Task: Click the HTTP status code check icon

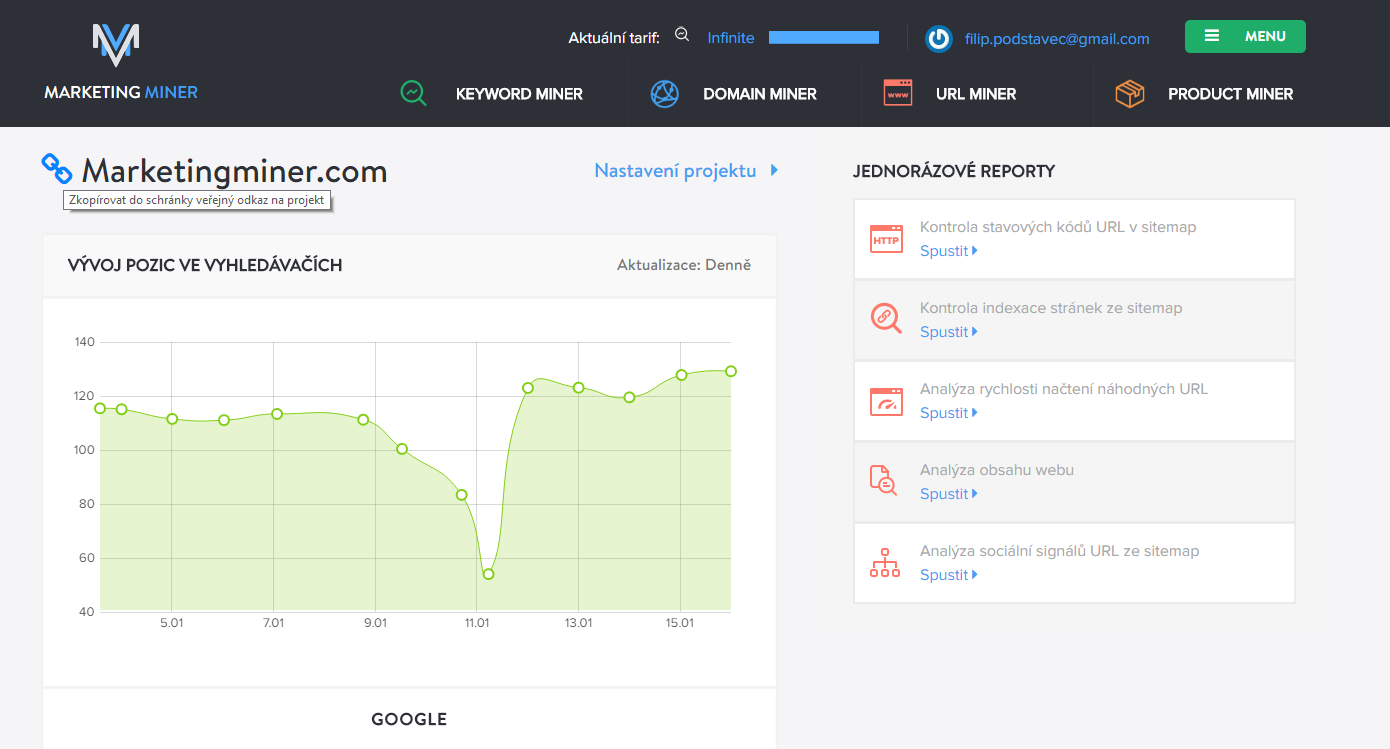Action: [886, 239]
